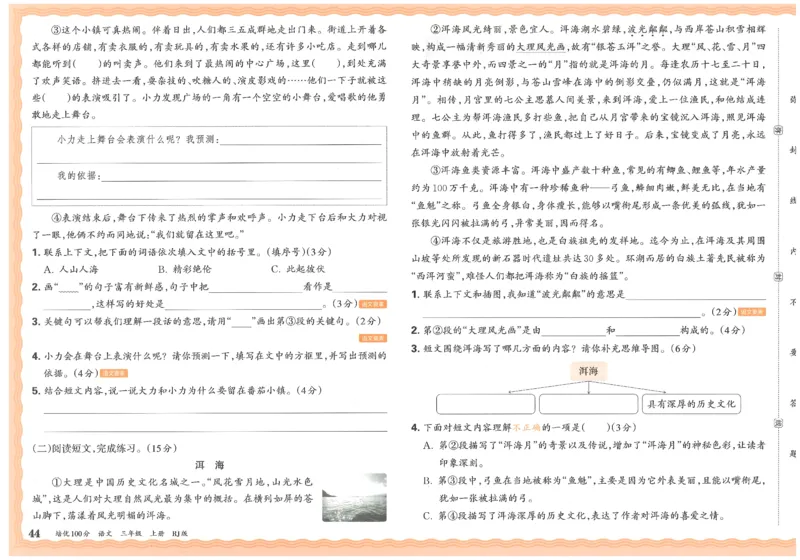The height and width of the screenshot is (560, 800).
Task: Select the middle empty mind map box
Action: (x=586, y=404)
